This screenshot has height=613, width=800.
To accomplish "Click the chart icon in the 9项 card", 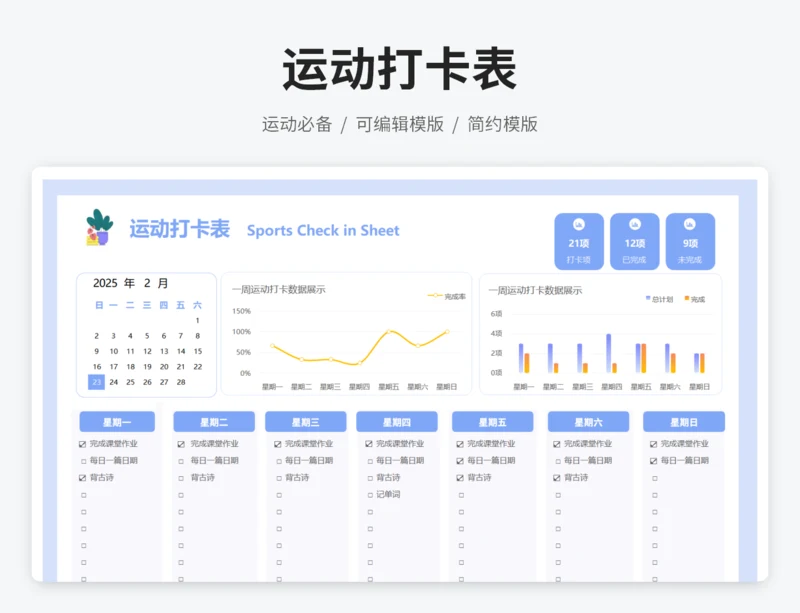I will (690, 225).
